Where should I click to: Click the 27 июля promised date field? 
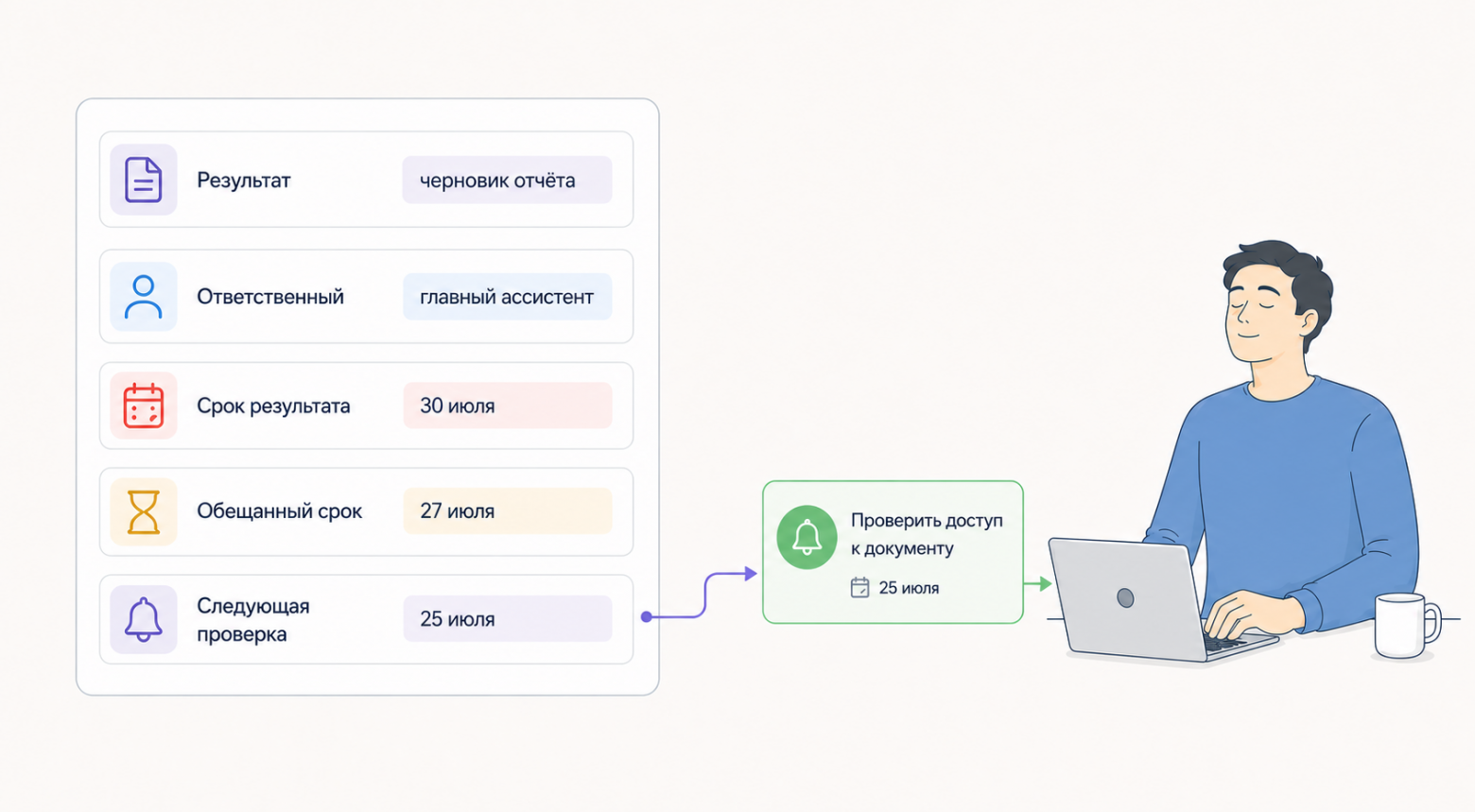tap(507, 511)
